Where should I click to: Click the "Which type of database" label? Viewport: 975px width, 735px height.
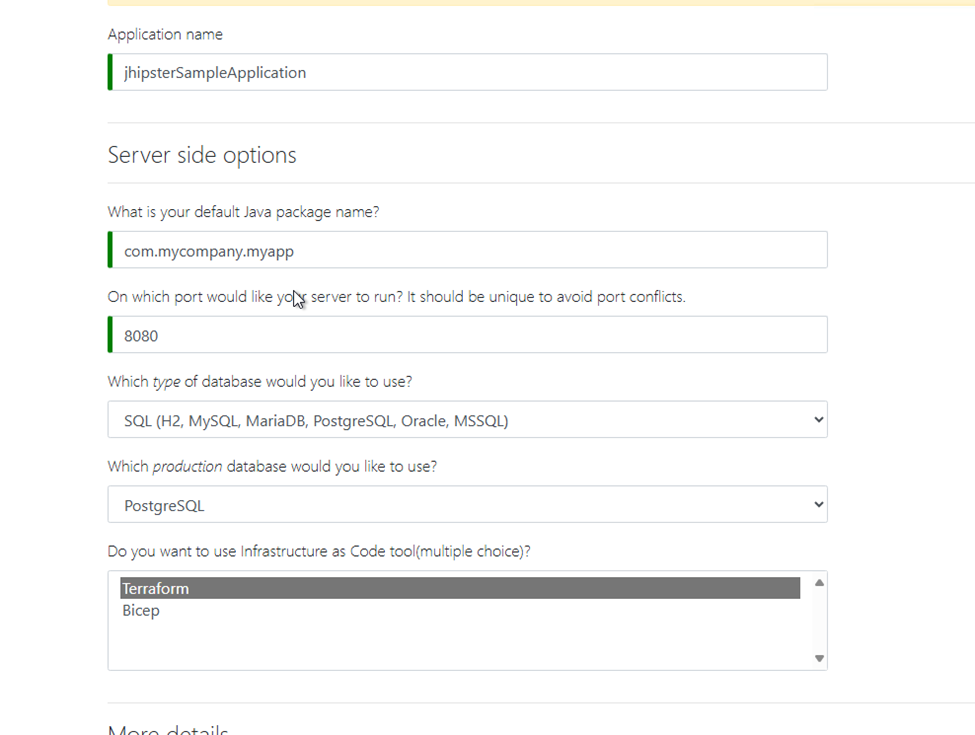click(x=259, y=382)
